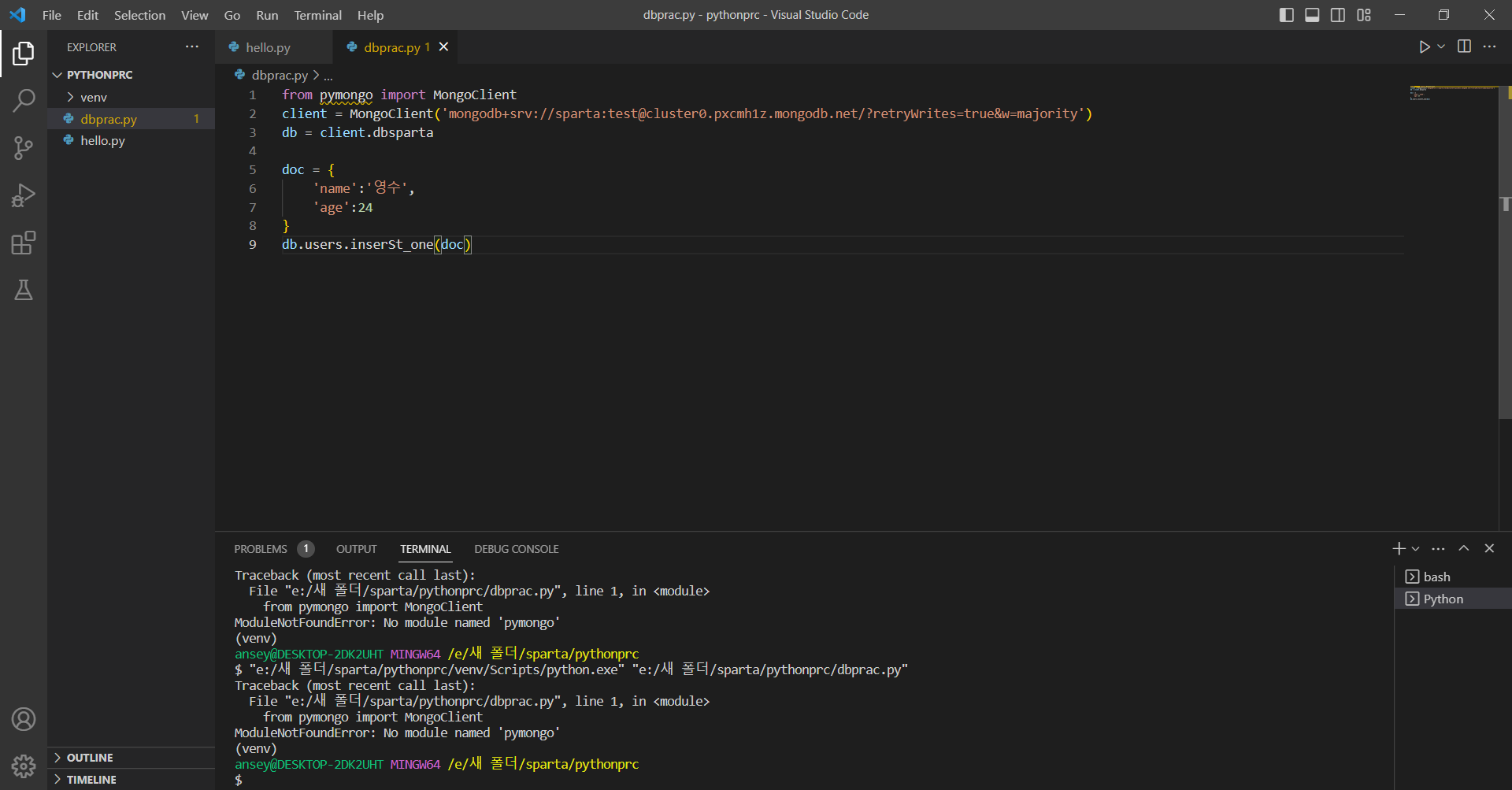Viewport: 1512px width, 790px height.
Task: Select the Python terminal instance
Action: point(1453,599)
